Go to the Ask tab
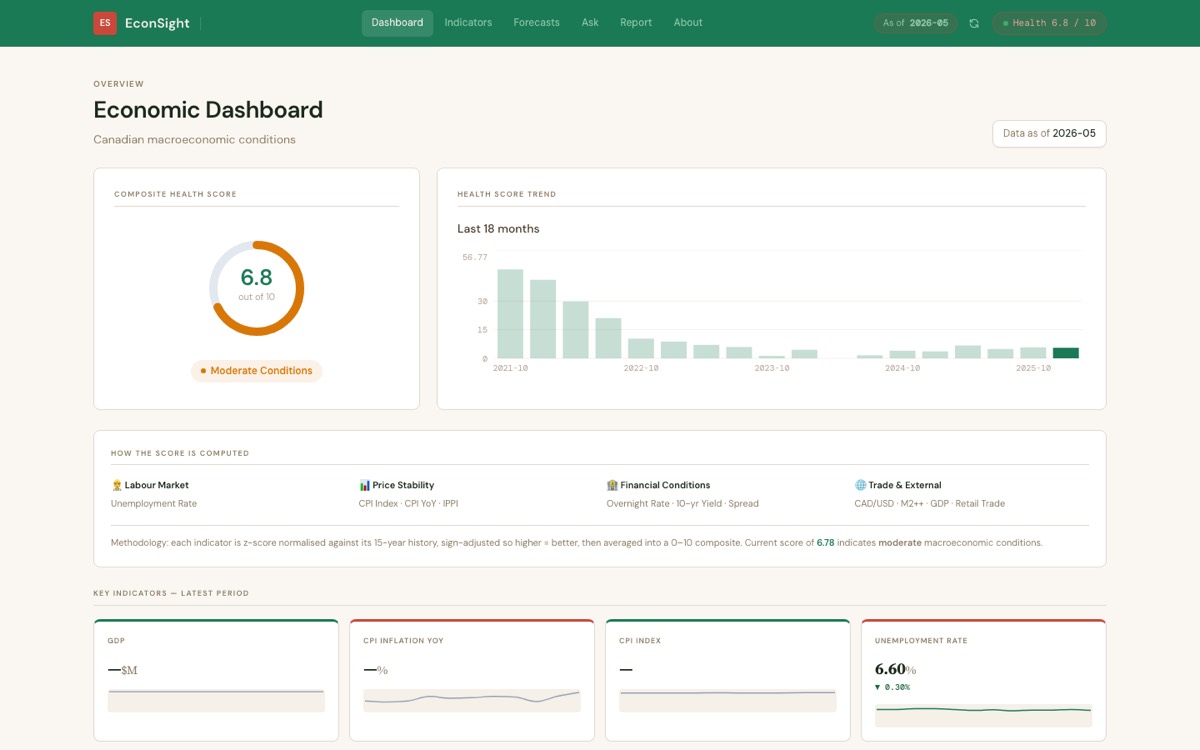The image size is (1200, 750). pos(590,23)
